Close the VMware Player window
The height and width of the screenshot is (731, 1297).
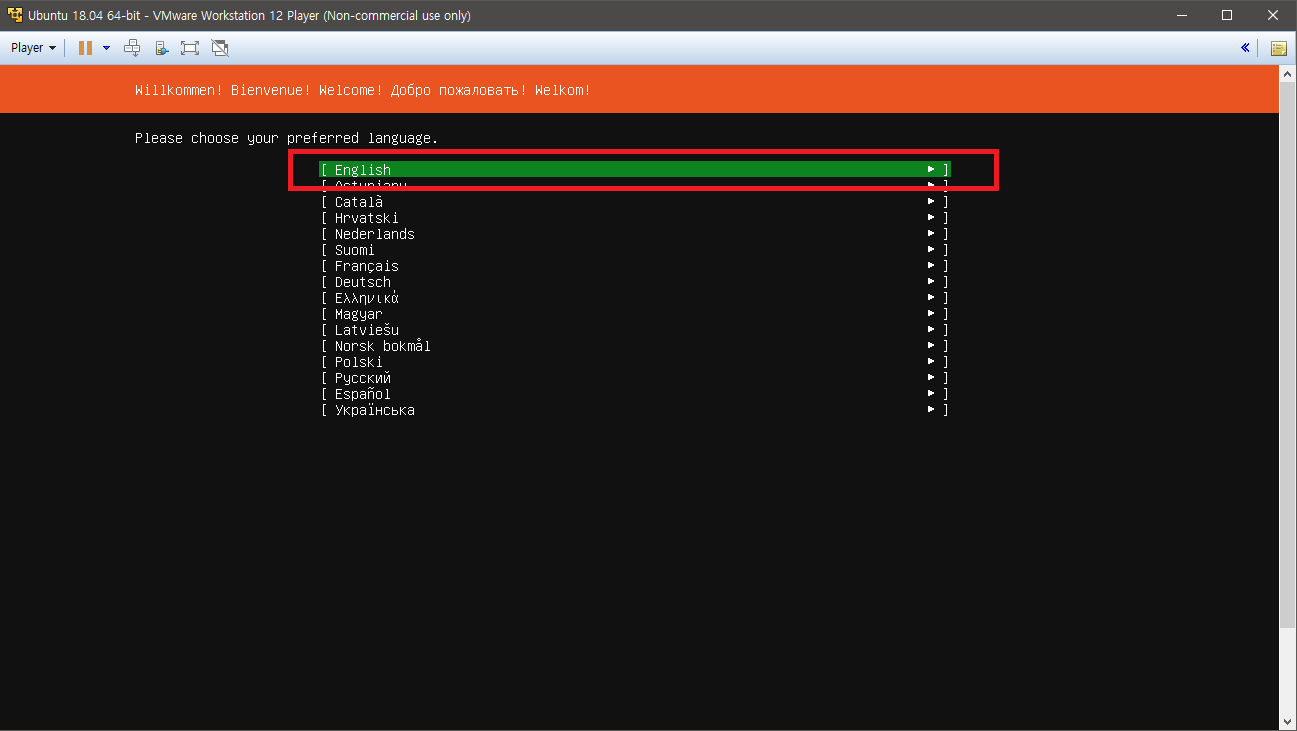(x=1273, y=15)
